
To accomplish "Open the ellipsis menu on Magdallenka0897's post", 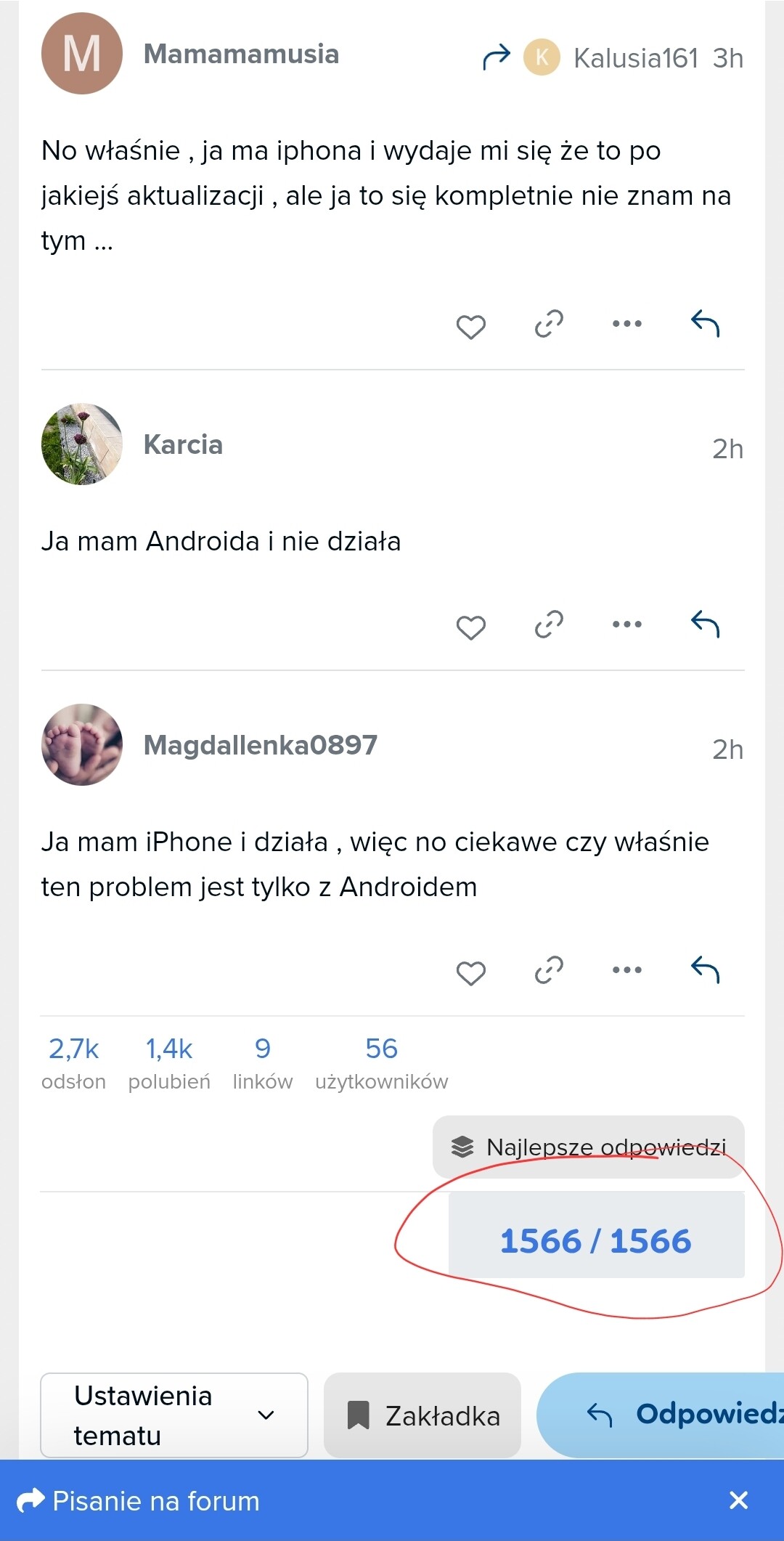I will click(627, 970).
